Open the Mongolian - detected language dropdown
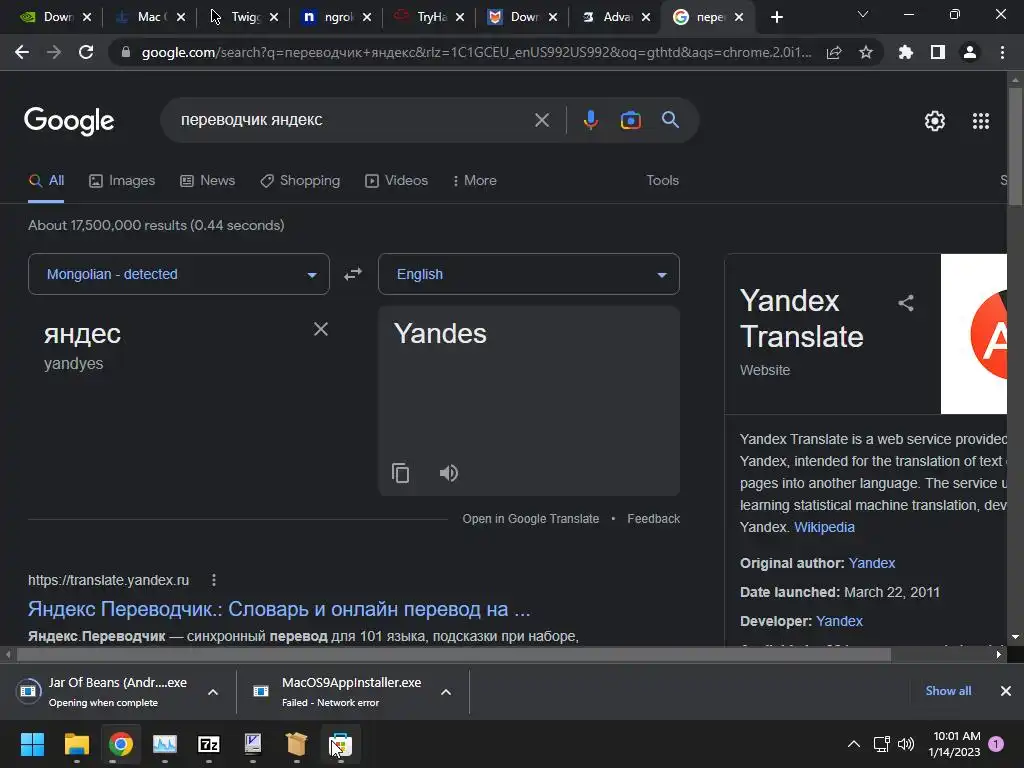The height and width of the screenshot is (768, 1024). coord(179,274)
